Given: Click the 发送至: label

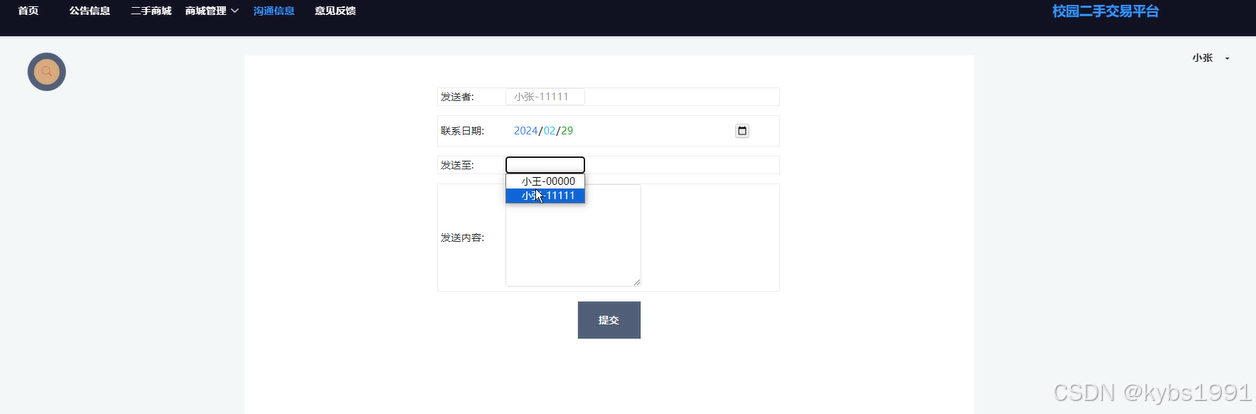Looking at the screenshot, I should coord(457,165).
